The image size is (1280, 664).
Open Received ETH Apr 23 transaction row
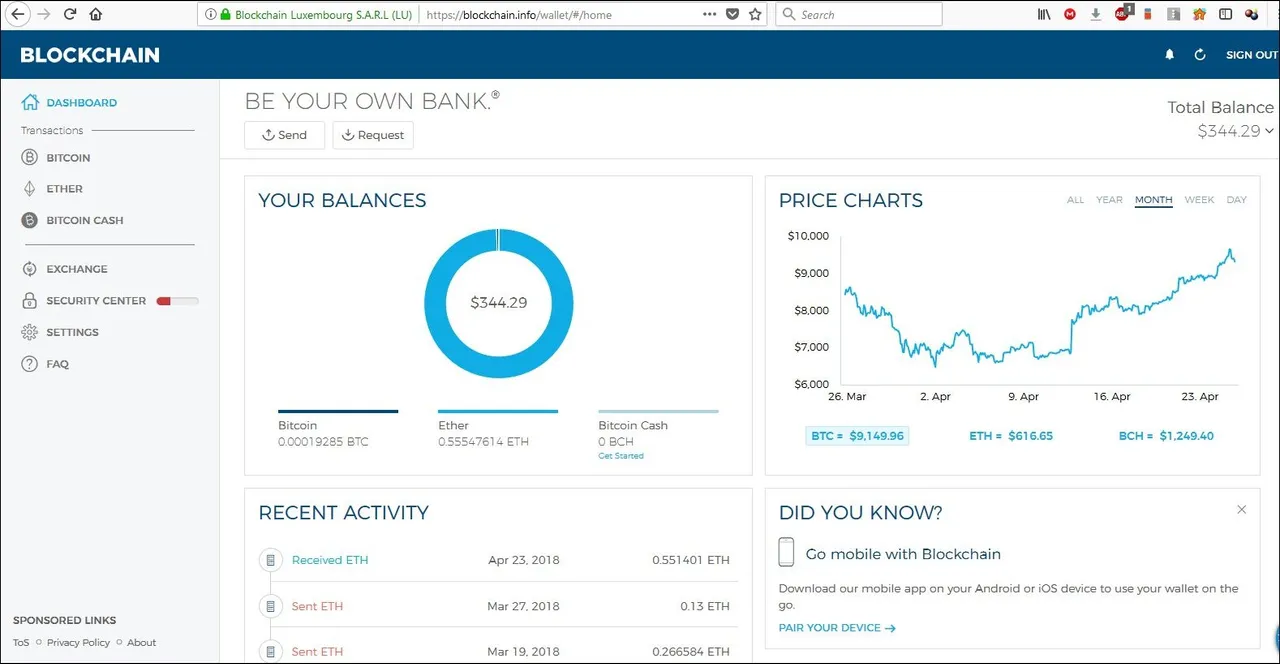498,560
